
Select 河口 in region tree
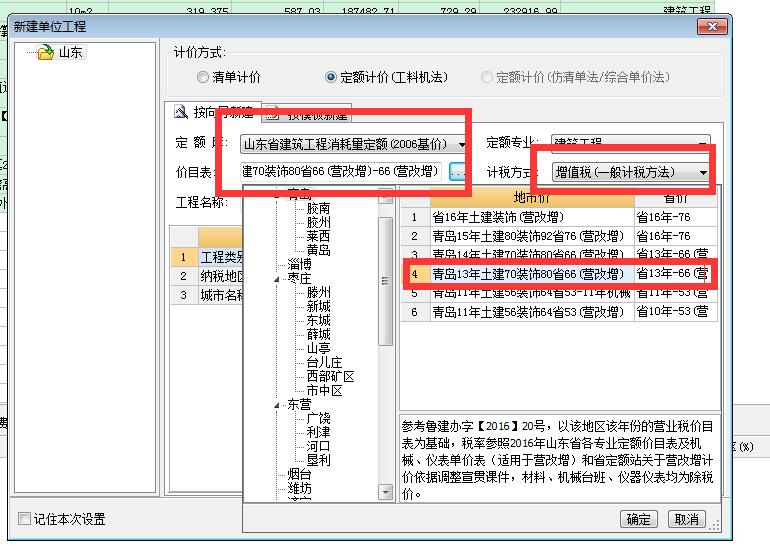318,446
